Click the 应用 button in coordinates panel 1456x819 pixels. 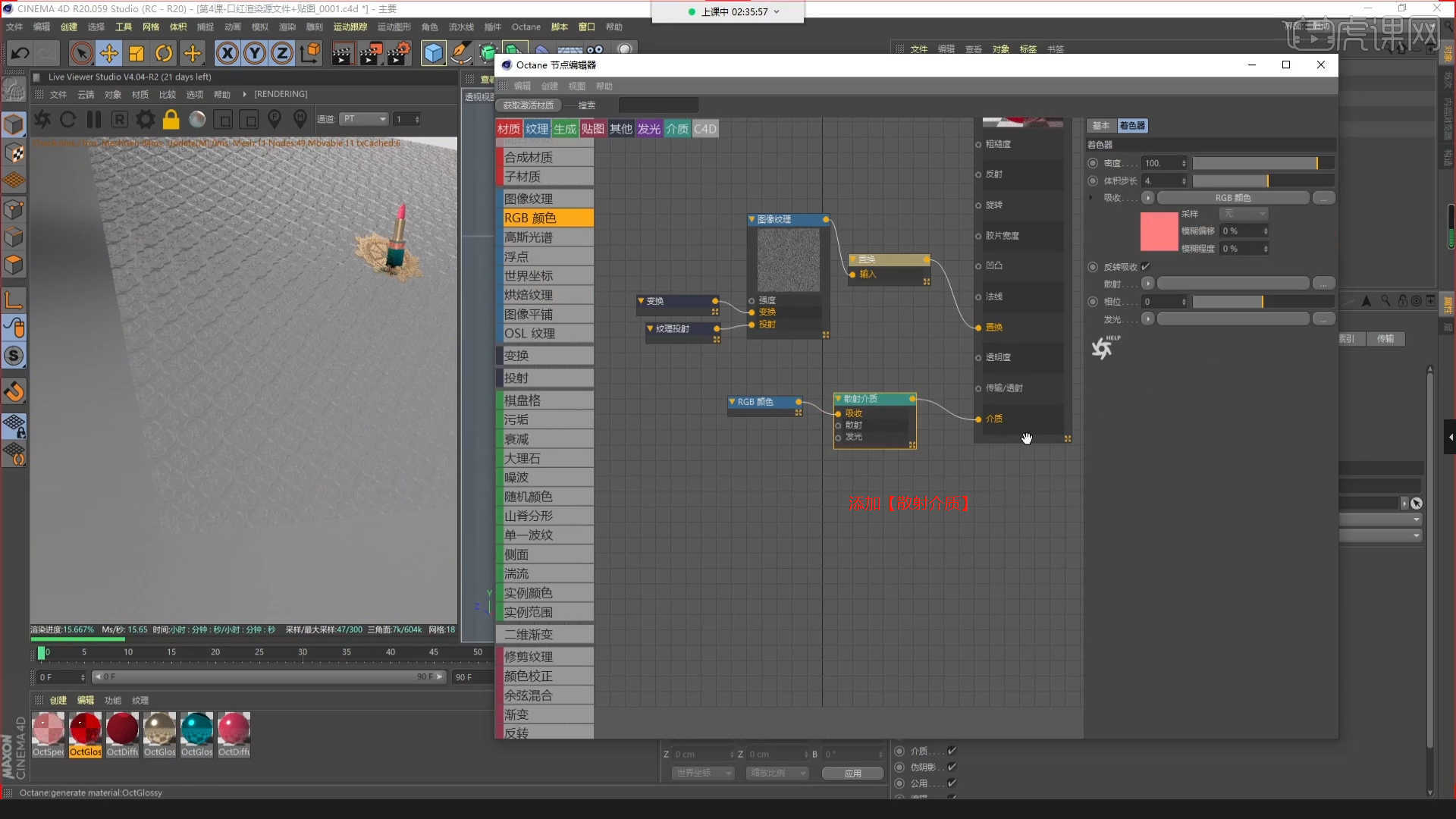coord(853,773)
